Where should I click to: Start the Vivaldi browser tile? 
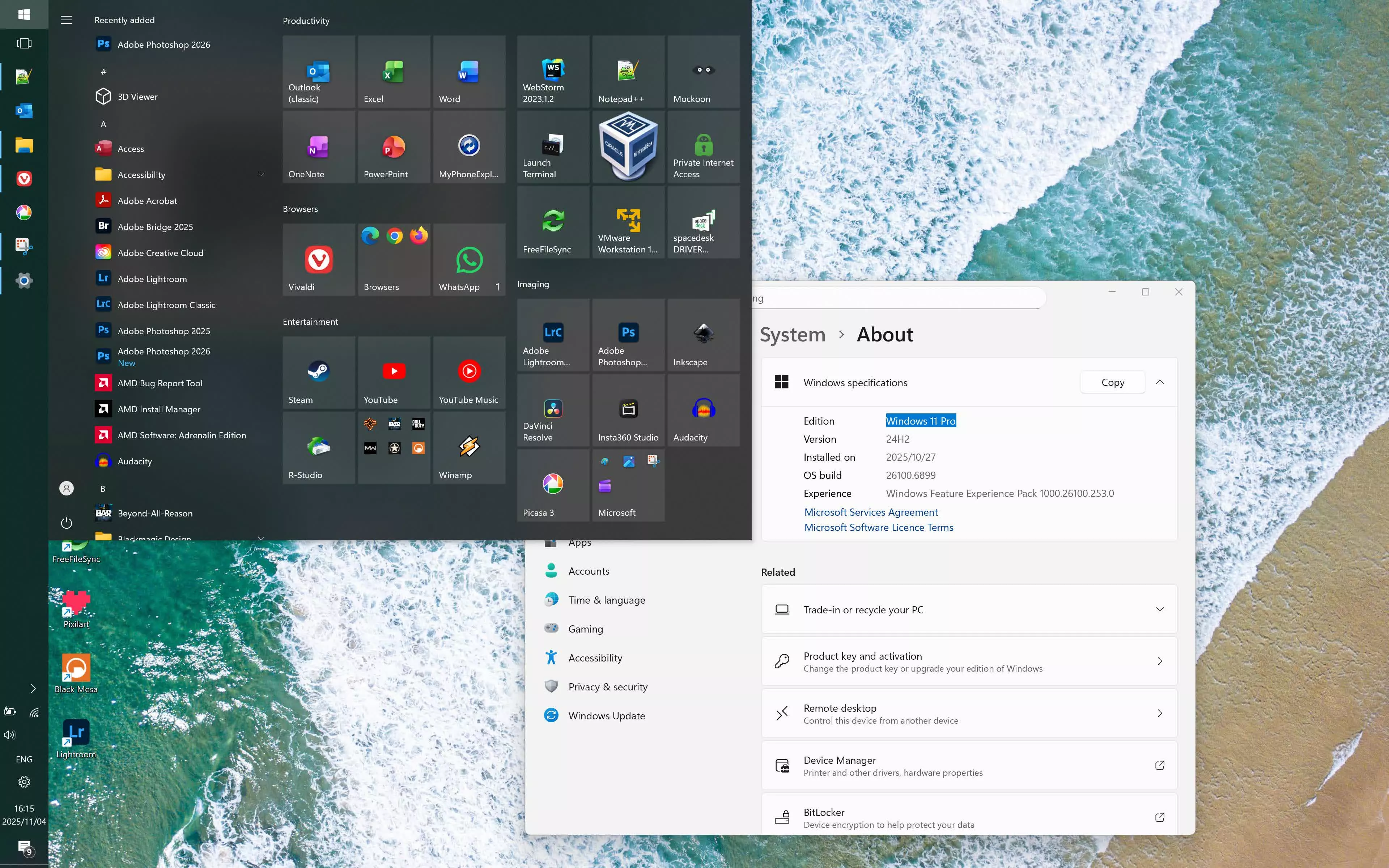coord(319,259)
